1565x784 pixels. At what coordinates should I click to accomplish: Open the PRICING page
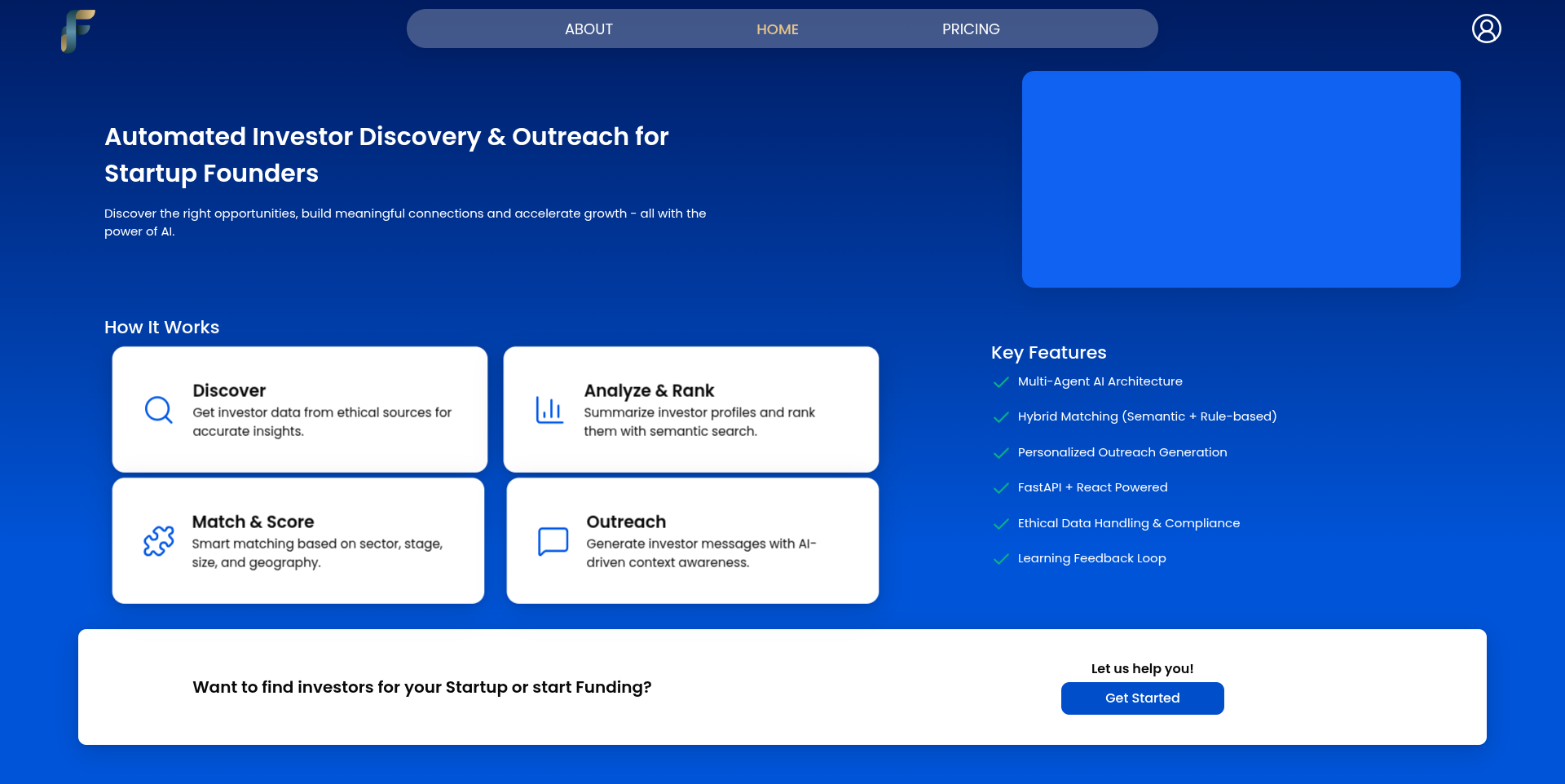[x=970, y=29]
